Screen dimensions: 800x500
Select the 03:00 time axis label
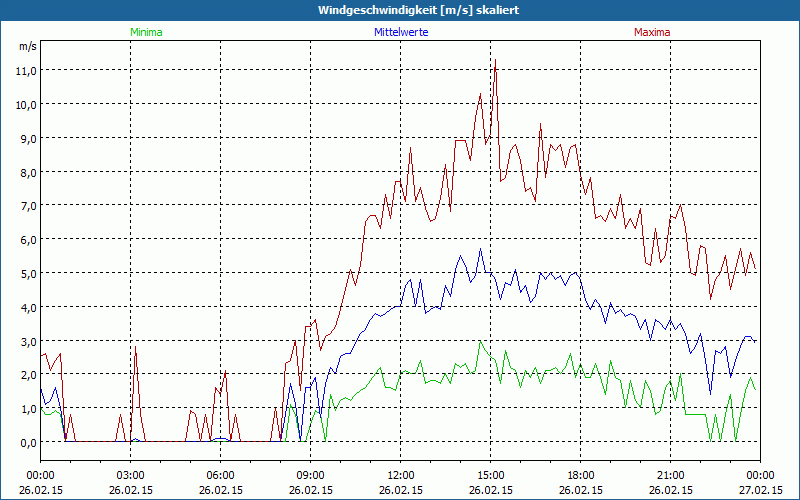click(130, 475)
